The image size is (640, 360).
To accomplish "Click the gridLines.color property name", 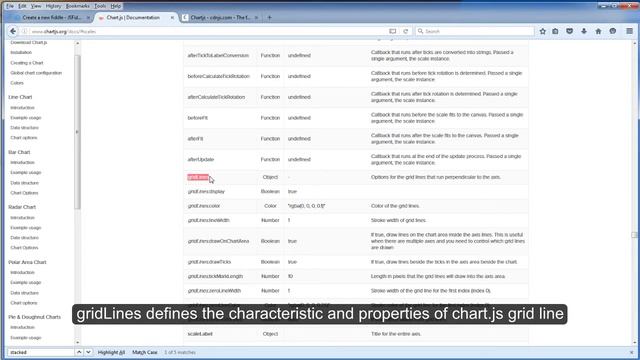I will 204,206.
